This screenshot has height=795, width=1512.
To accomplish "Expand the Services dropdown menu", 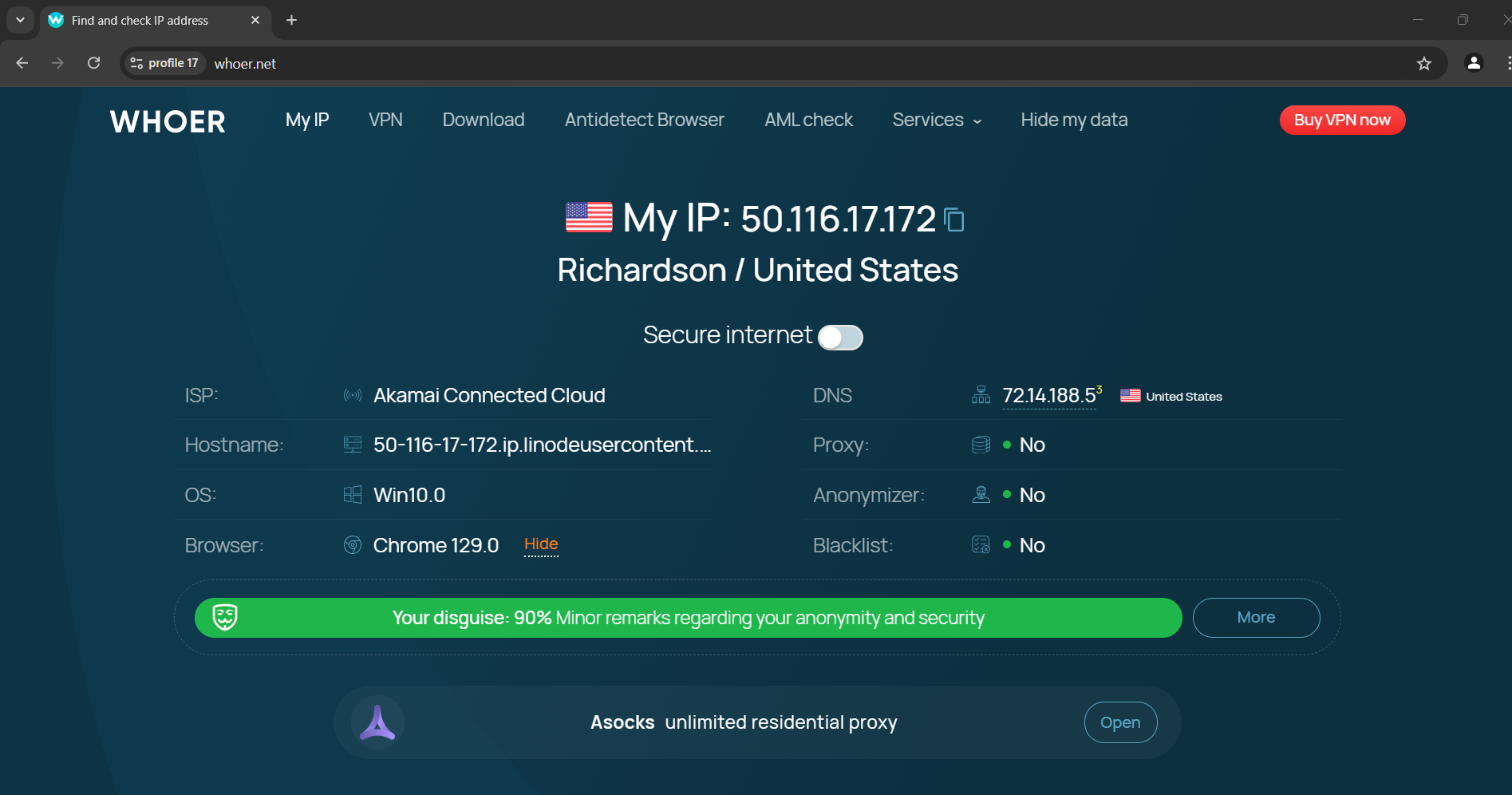I will (x=937, y=120).
